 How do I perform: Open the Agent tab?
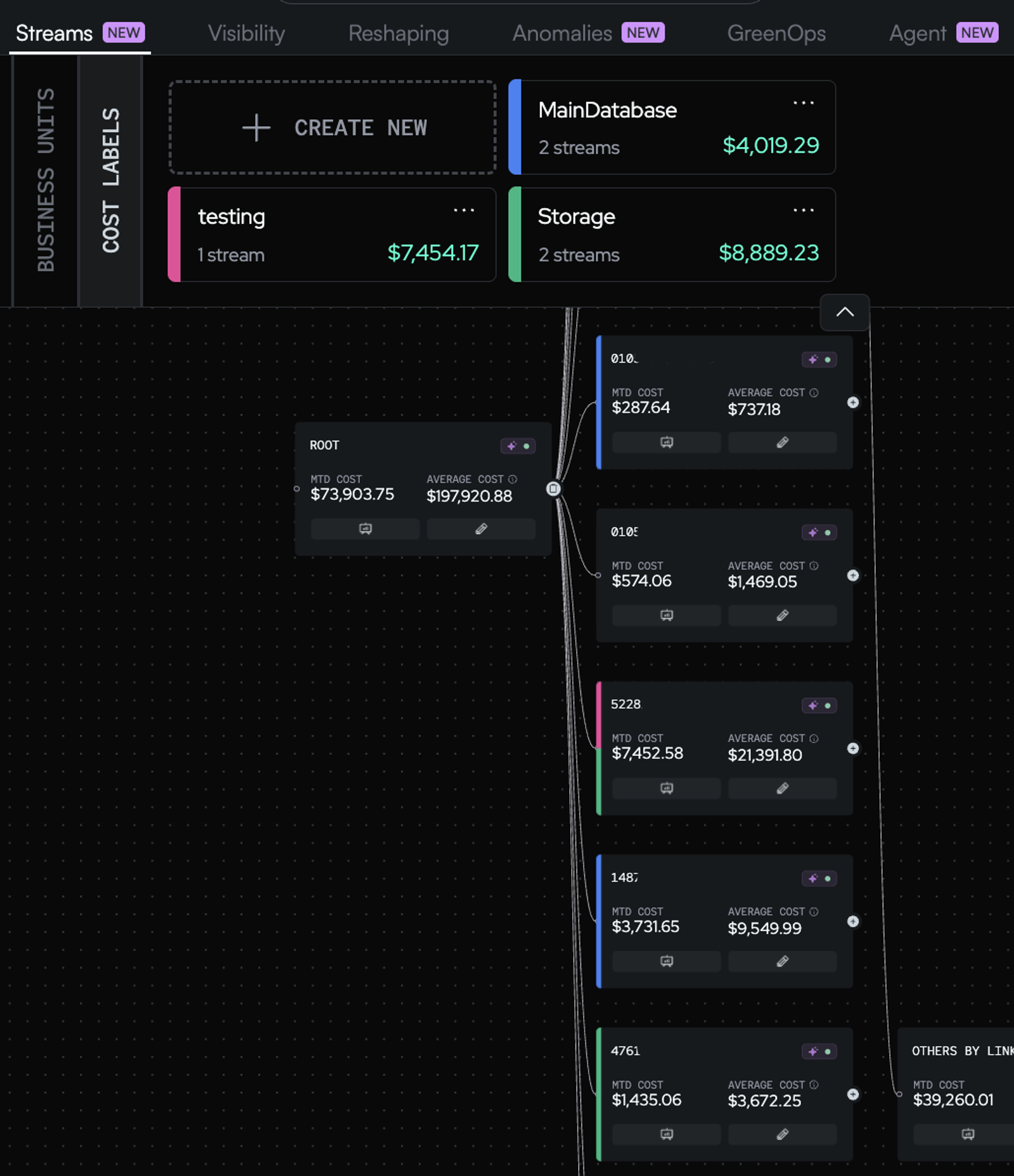click(944, 33)
